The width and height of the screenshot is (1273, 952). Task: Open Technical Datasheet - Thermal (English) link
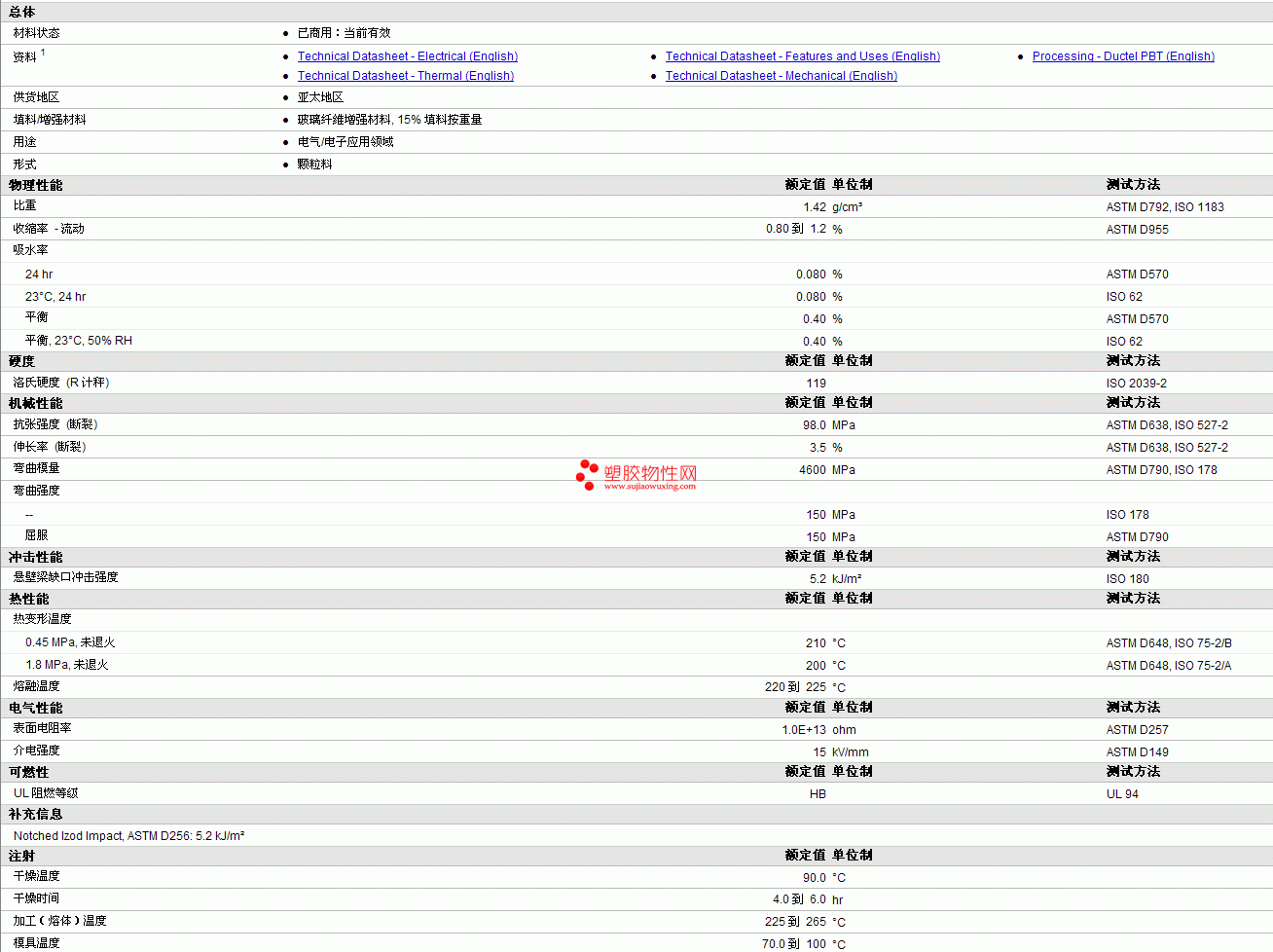coord(405,76)
